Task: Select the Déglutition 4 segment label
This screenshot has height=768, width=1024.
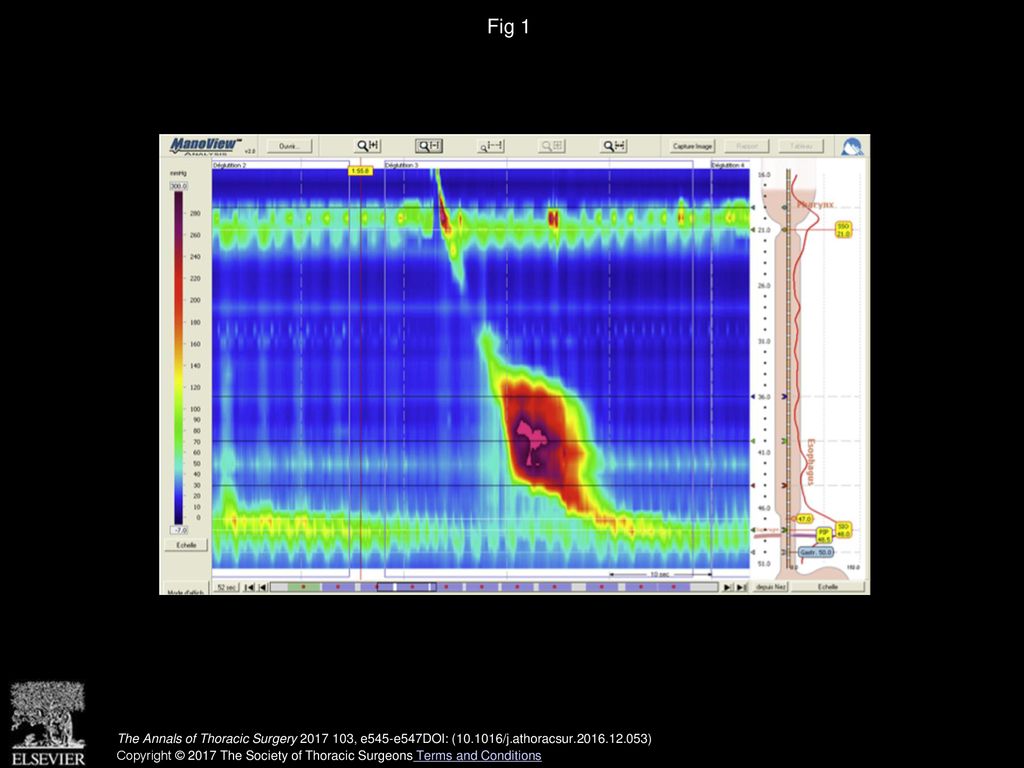Action: point(728,166)
